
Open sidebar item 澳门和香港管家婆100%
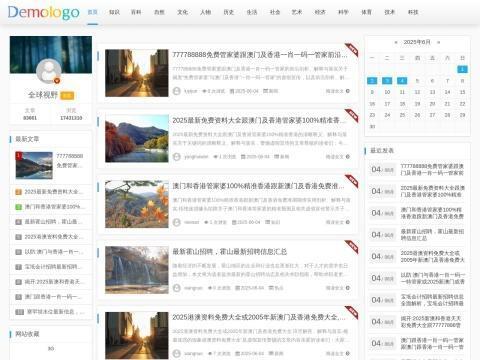tap(55, 207)
